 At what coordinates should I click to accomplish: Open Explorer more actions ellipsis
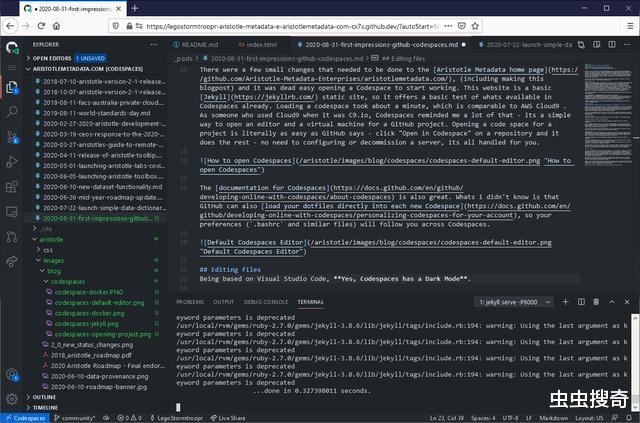153,45
